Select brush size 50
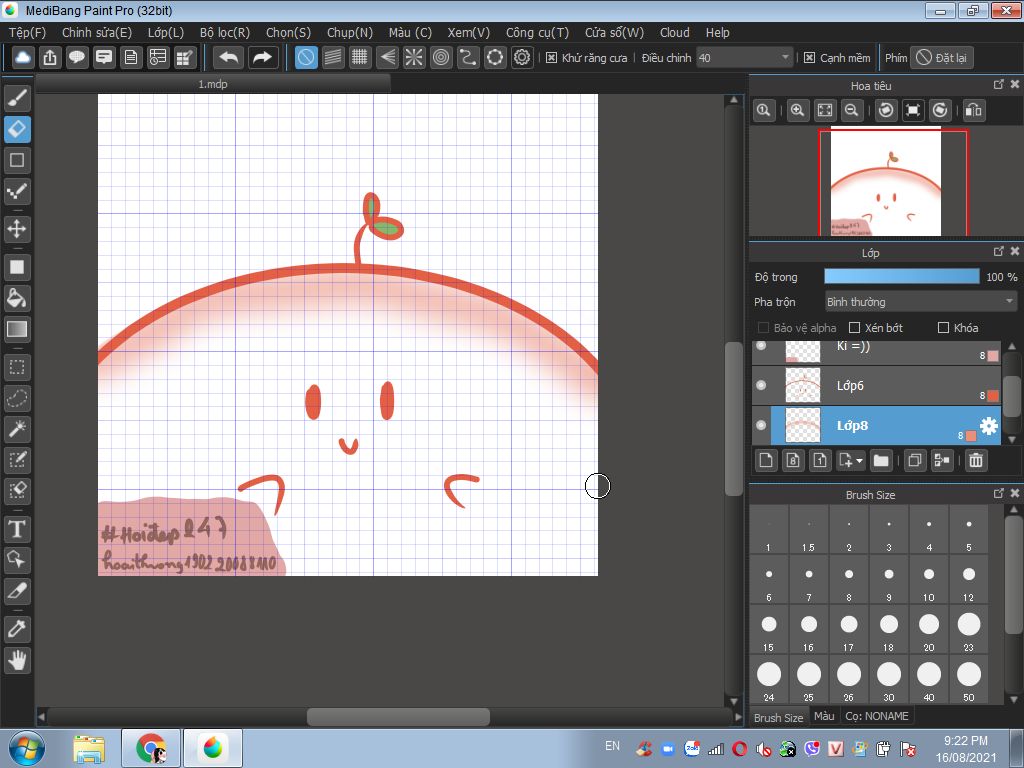The width and height of the screenshot is (1024, 768). pyautogui.click(x=968, y=674)
